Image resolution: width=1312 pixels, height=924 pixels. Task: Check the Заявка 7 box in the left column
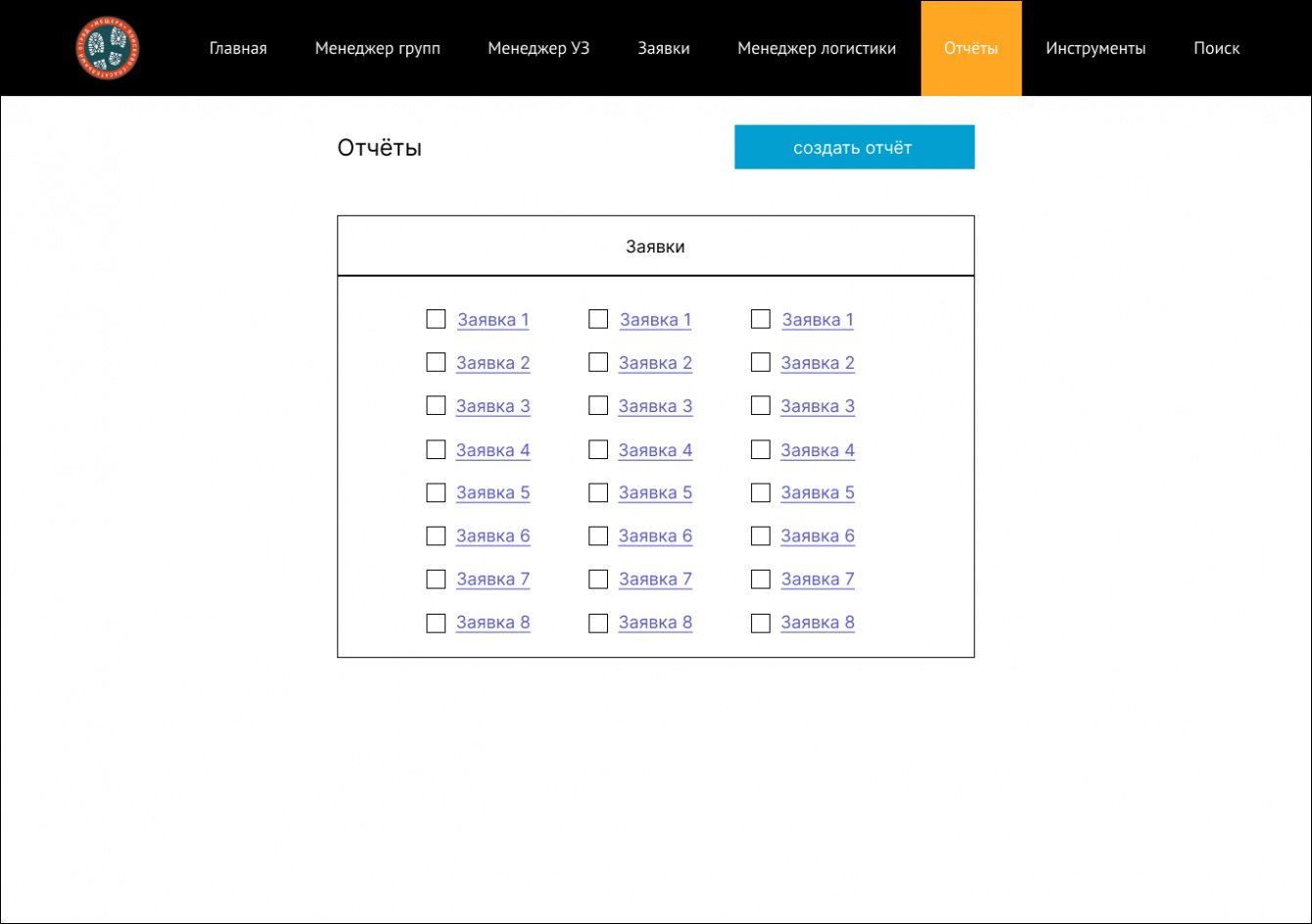tap(436, 578)
